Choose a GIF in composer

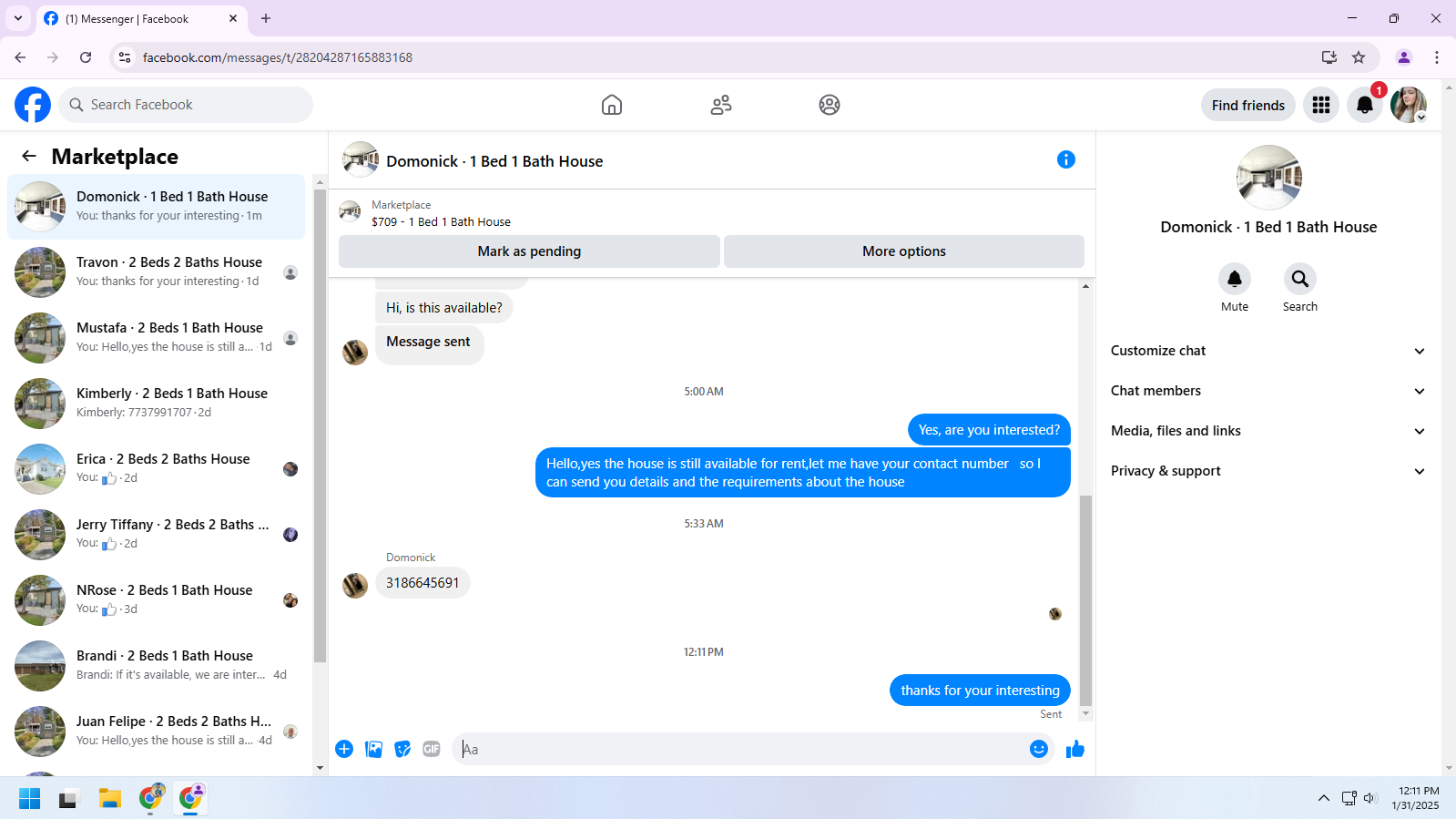click(432, 749)
